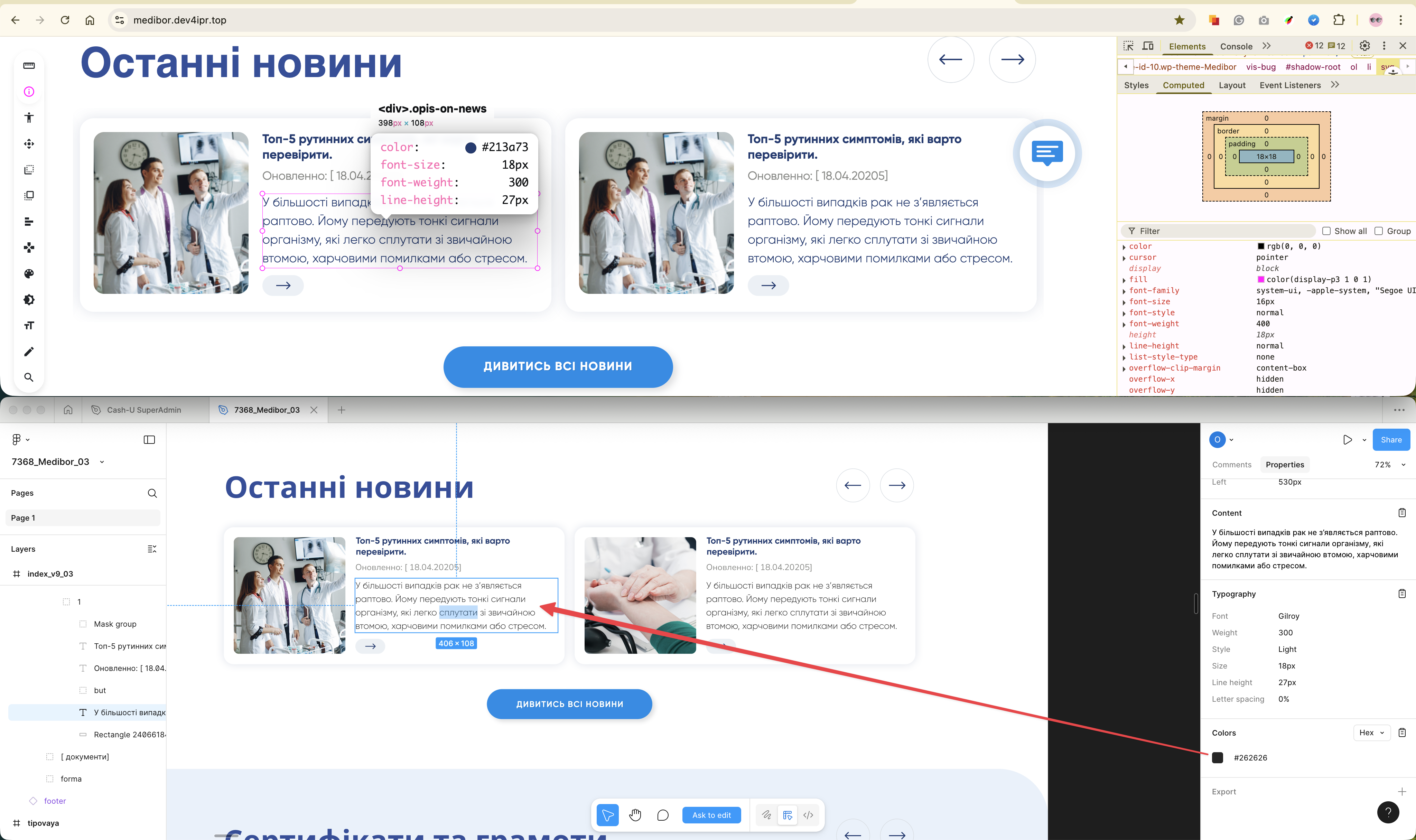
Task: Select the VisBug hue shift palette tool
Action: [29, 274]
